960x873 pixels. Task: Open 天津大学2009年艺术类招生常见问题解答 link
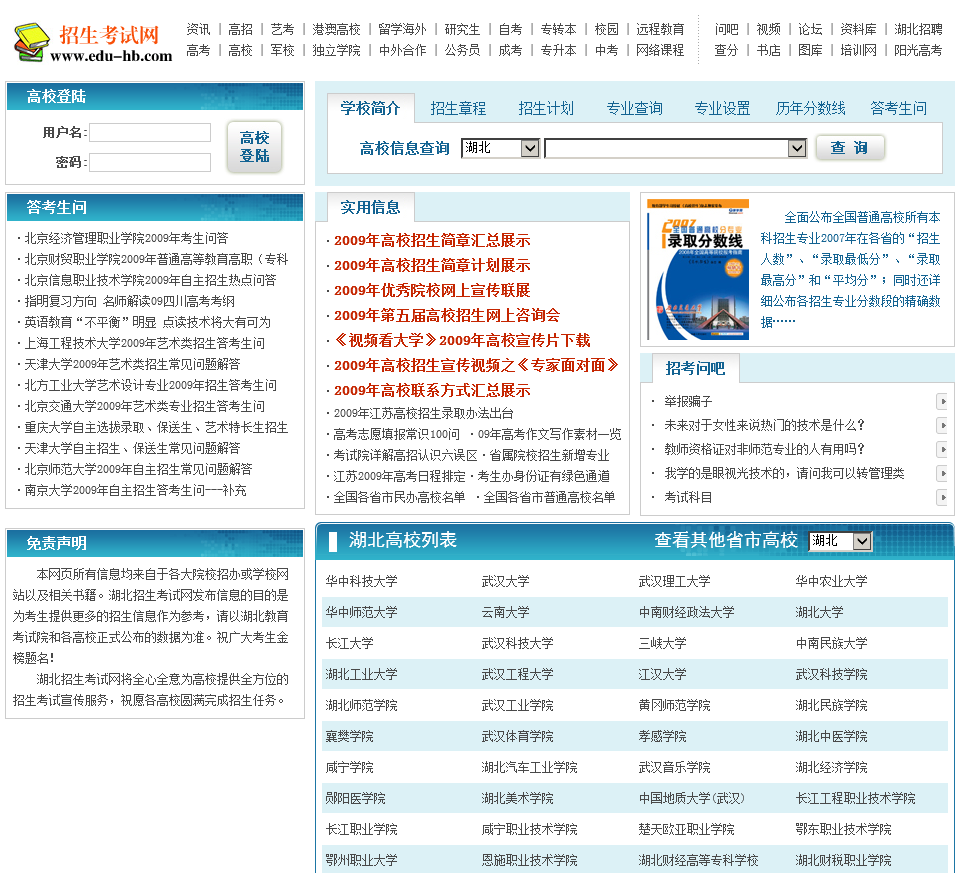(132, 364)
